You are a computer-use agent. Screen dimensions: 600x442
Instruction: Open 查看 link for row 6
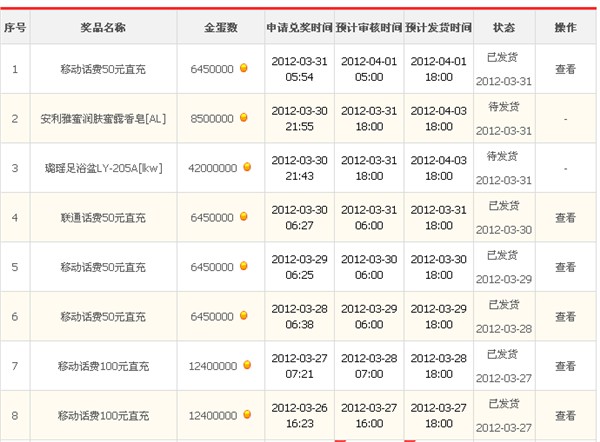coord(565,317)
